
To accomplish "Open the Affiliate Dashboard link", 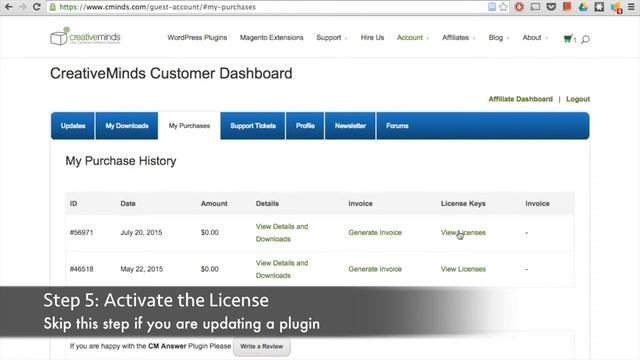I will point(520,99).
